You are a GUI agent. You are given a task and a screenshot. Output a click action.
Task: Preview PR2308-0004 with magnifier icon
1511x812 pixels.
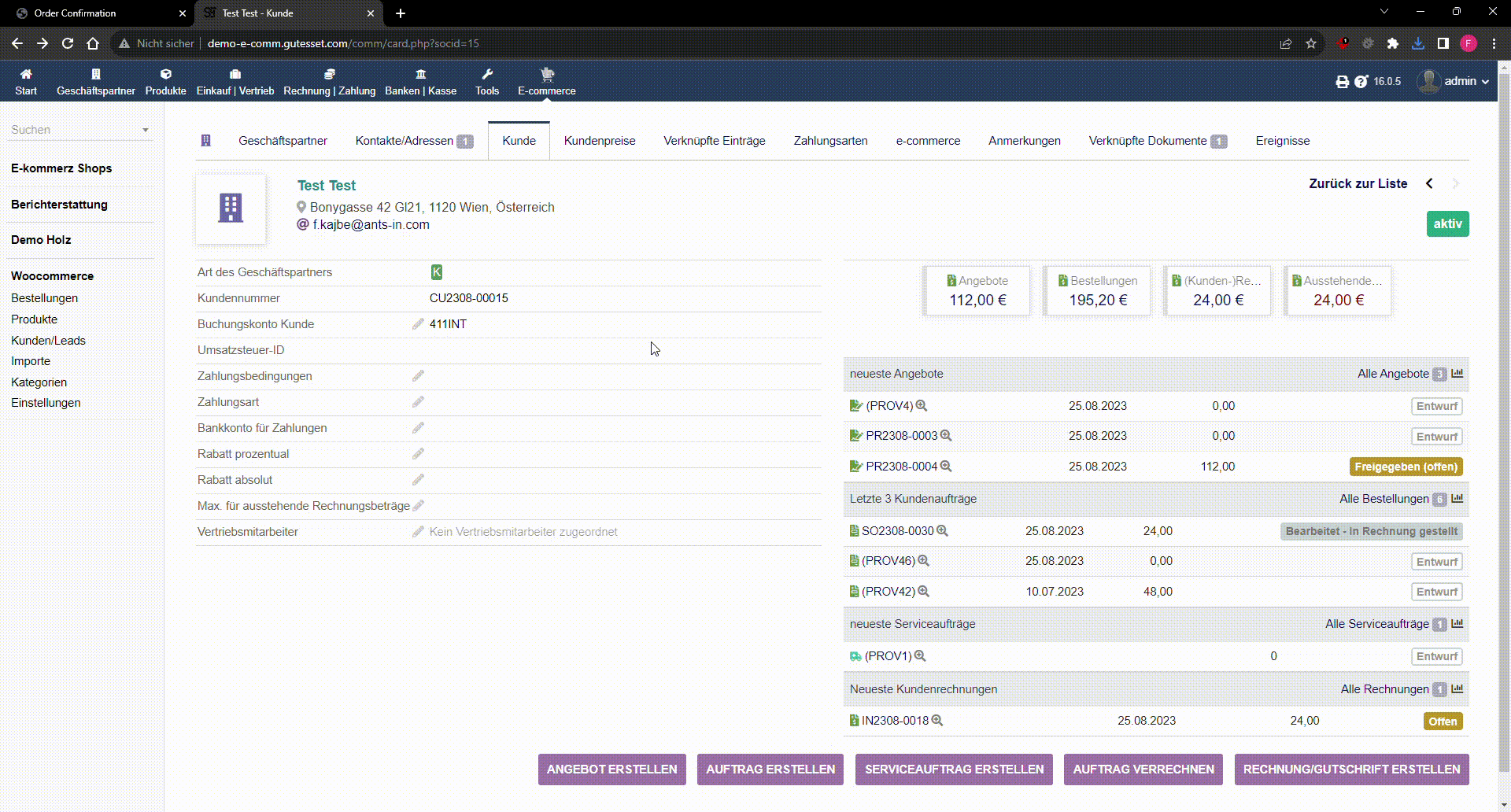946,467
